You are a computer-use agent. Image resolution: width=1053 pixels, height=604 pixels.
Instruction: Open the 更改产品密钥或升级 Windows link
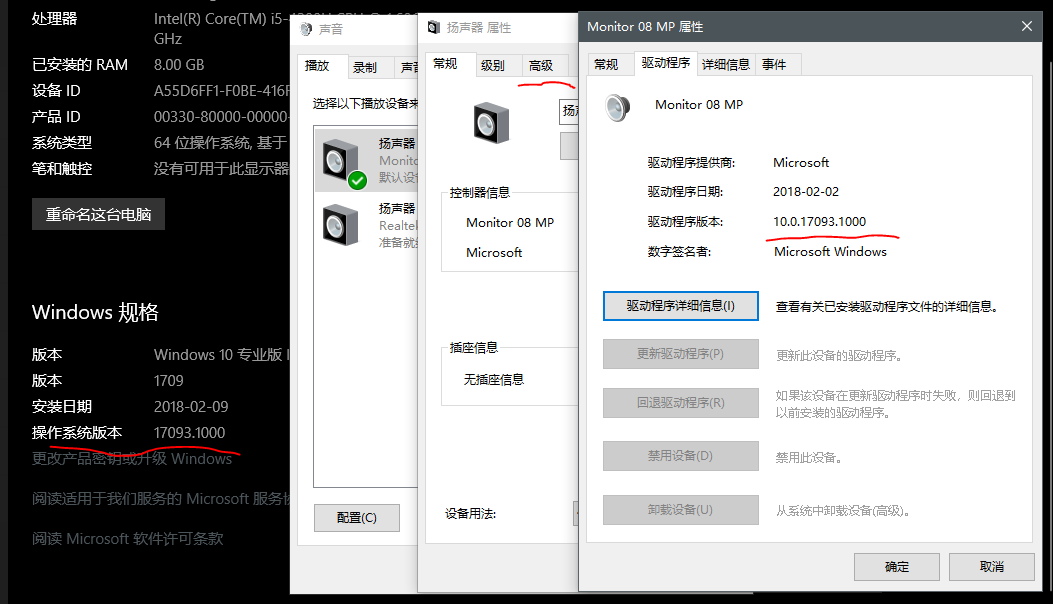[x=132, y=459]
